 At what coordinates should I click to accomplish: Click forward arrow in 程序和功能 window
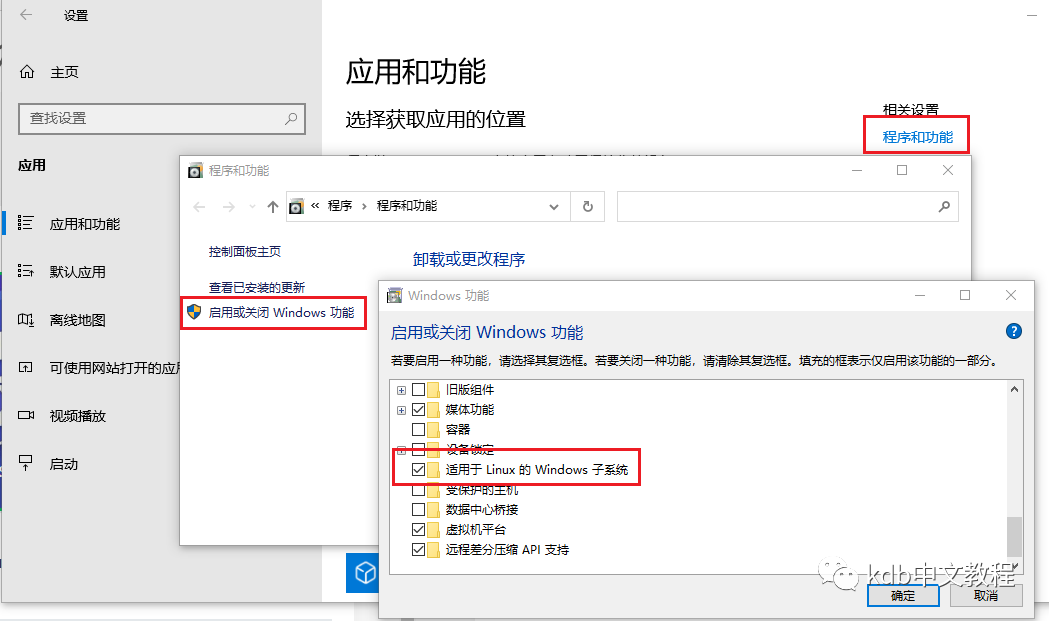[229, 207]
